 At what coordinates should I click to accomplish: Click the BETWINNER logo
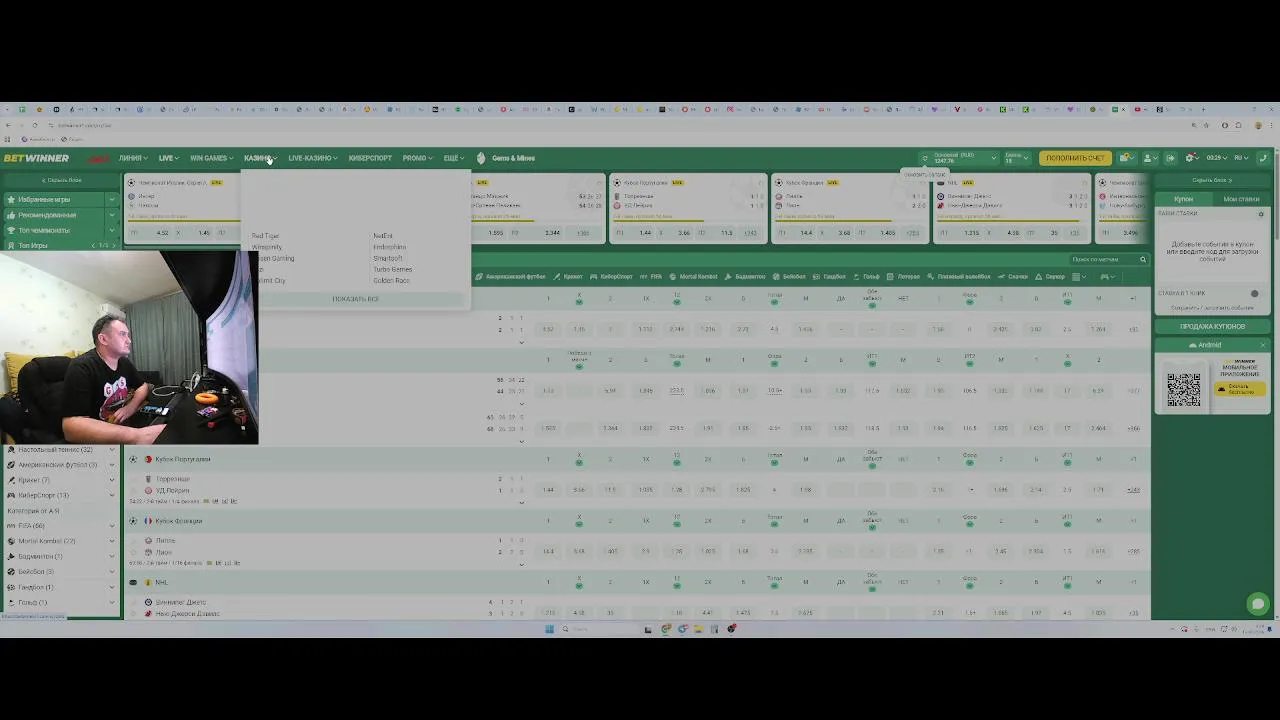35,158
